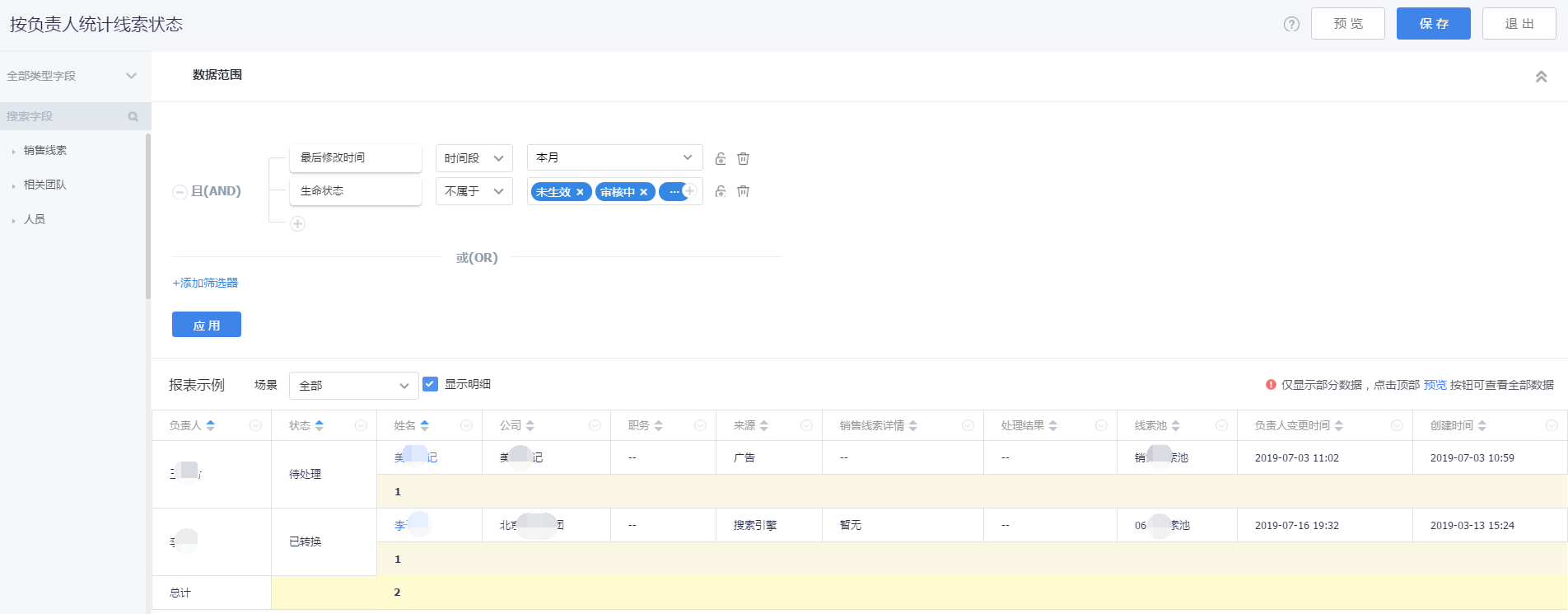
Task: Open 职务 column options menu
Action: [x=700, y=425]
